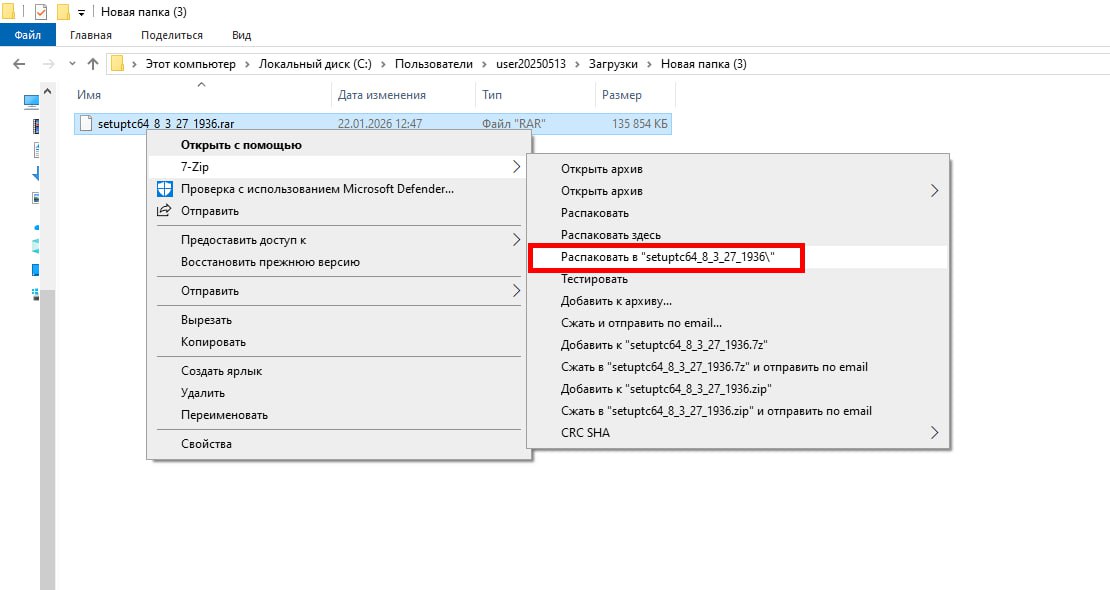Click Свойства in the context menu

coord(206,444)
